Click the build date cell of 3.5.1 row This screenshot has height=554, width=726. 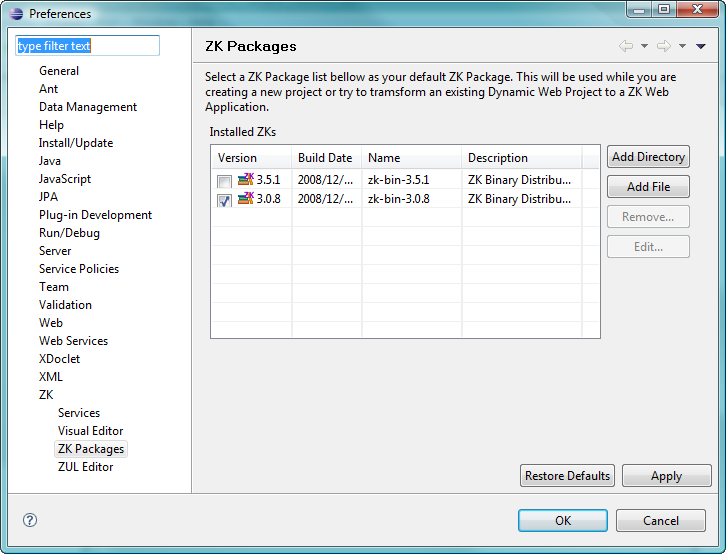325,180
